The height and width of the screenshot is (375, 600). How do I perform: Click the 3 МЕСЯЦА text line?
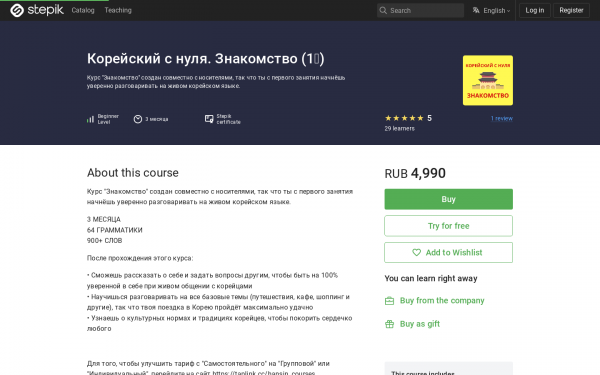[x=104, y=219]
